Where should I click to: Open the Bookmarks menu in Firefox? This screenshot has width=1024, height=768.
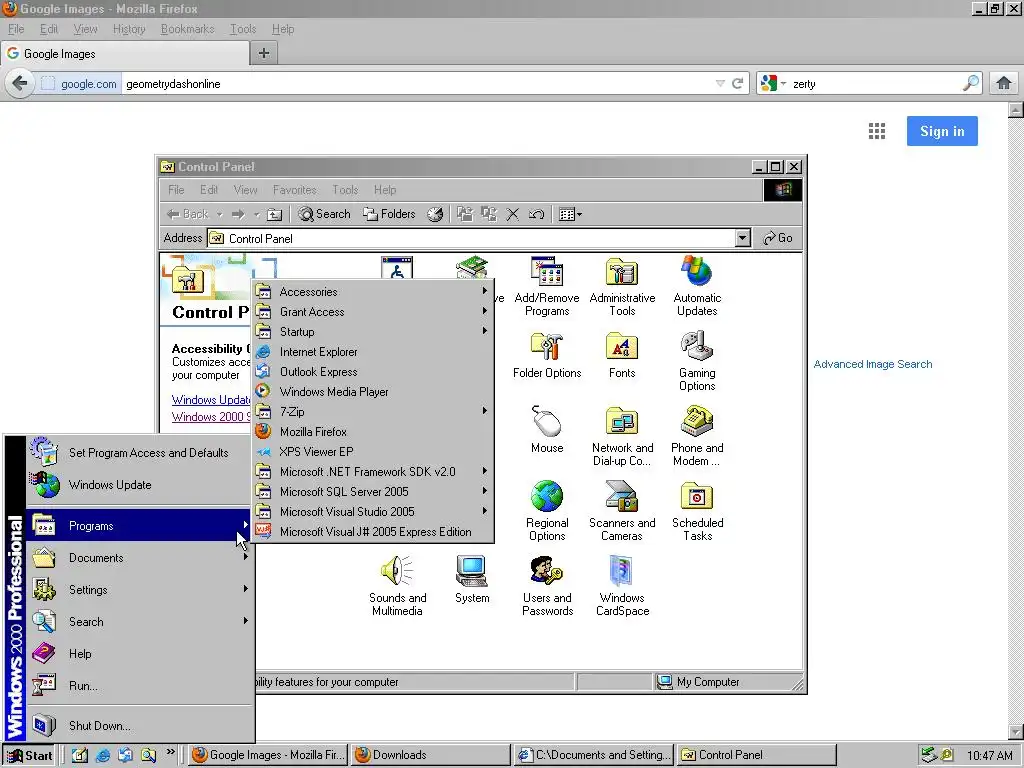(187, 29)
